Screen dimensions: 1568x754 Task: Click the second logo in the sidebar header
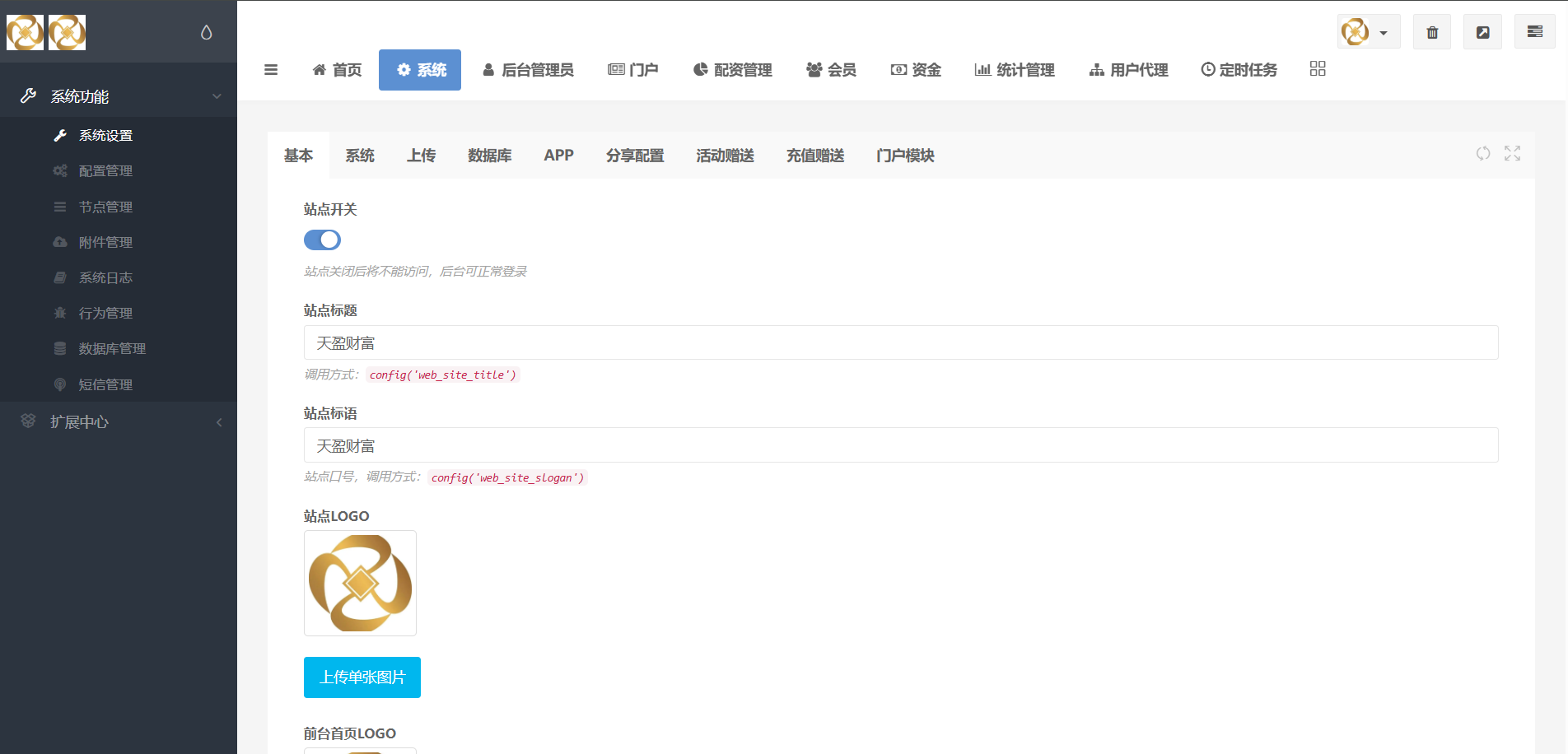tap(67, 33)
